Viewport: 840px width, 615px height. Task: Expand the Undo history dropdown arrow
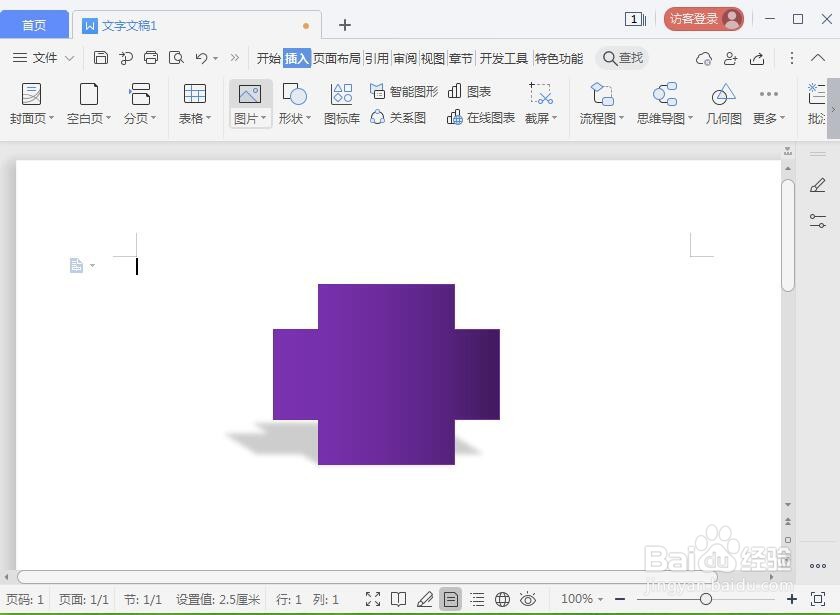point(215,58)
